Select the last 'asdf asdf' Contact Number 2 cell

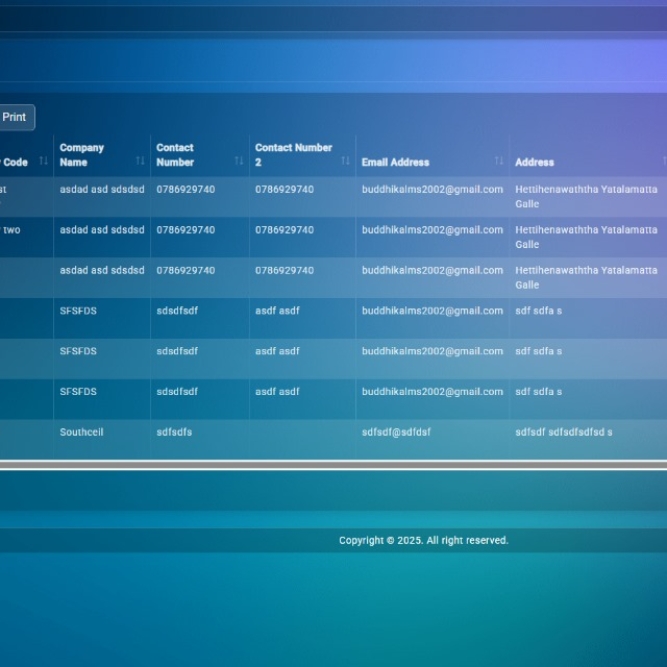click(277, 392)
